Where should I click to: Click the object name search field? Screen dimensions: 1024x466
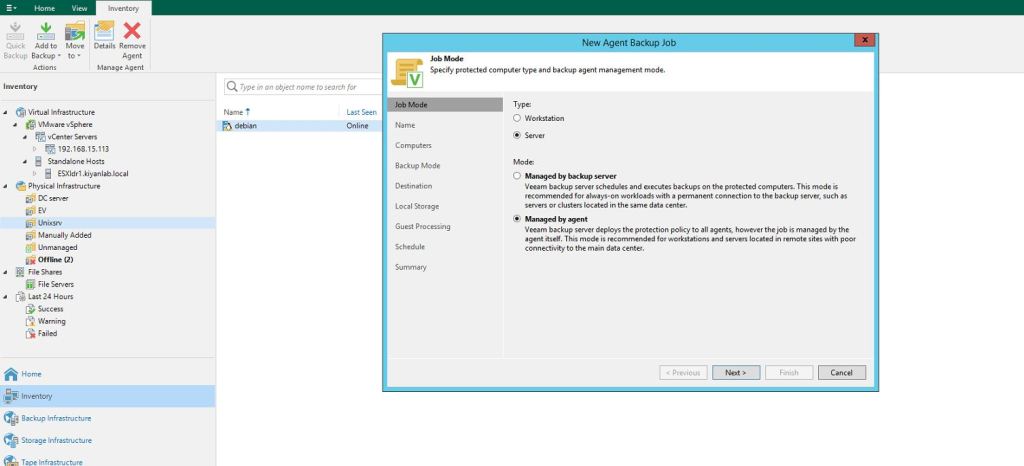click(300, 87)
